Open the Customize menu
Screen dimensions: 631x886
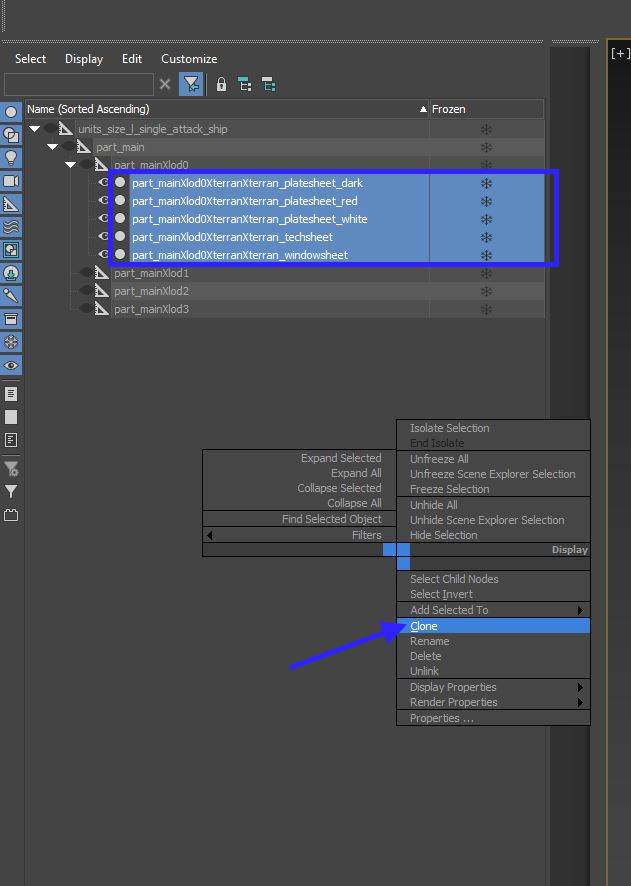click(189, 59)
